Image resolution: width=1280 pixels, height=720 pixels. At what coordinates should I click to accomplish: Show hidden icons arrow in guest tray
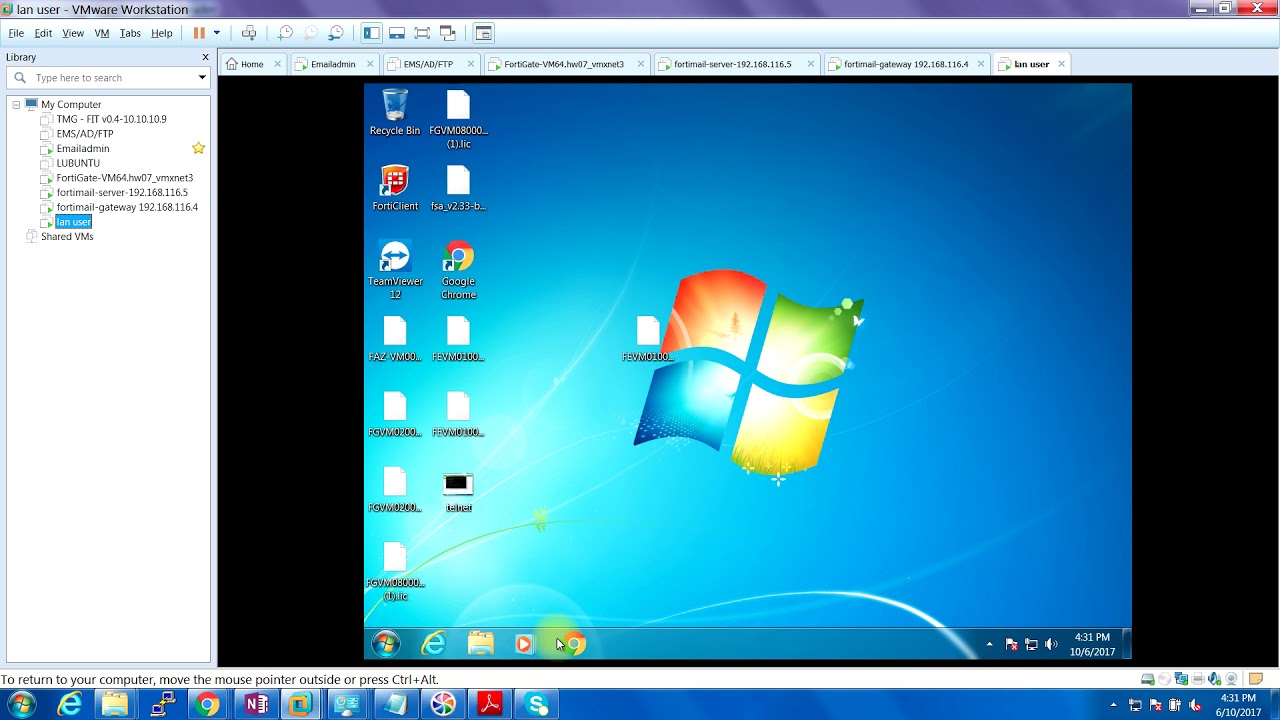990,644
